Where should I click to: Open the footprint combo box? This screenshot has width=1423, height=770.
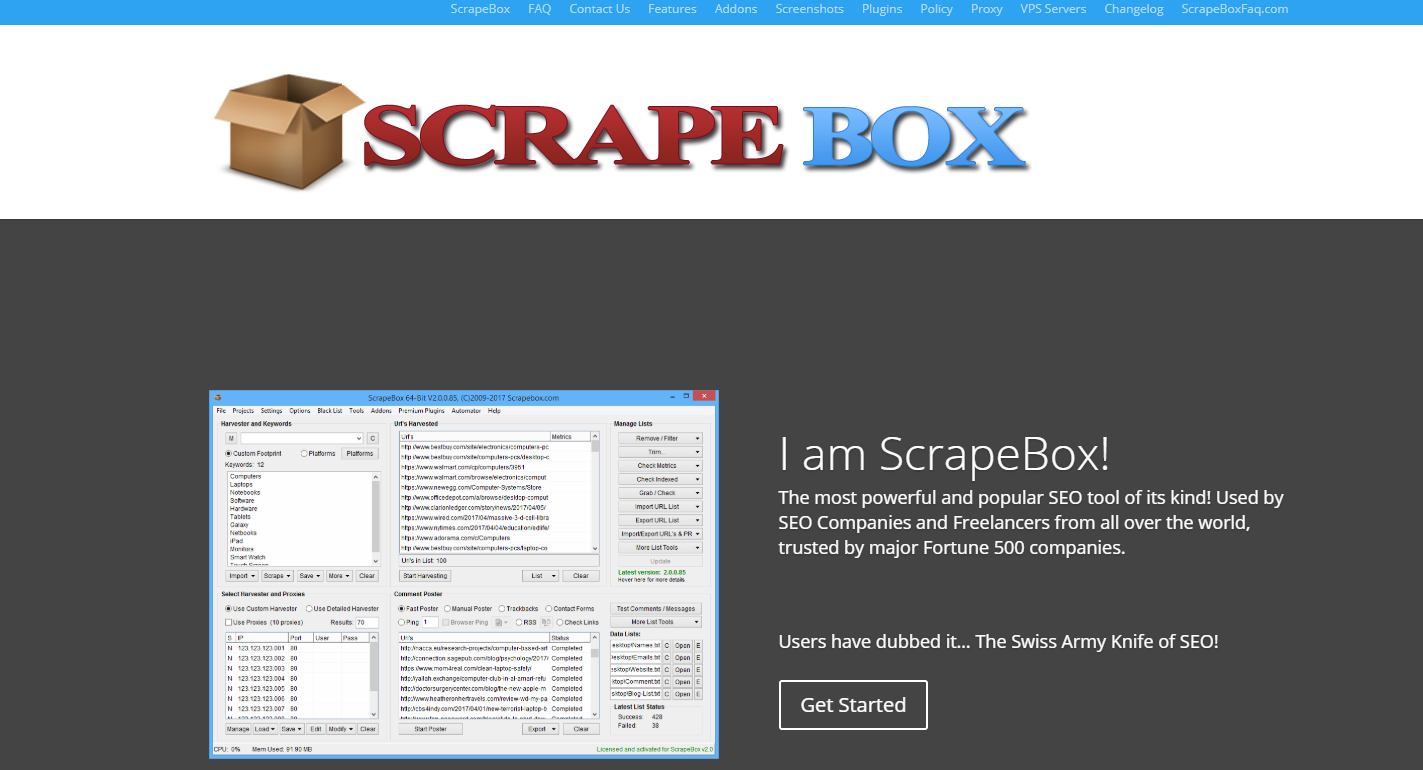pos(302,438)
